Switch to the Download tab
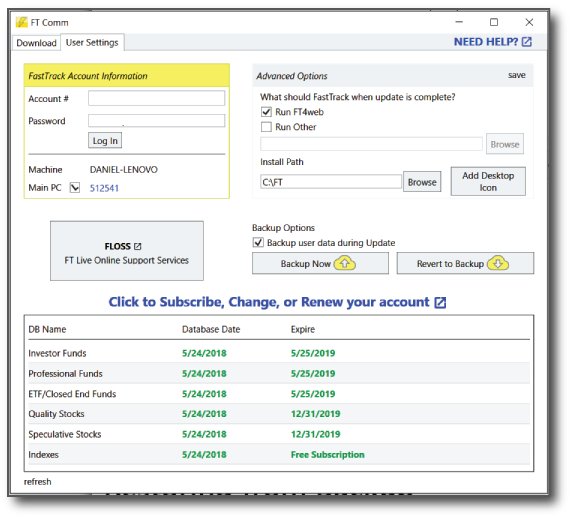571x517 pixels. click(36, 43)
